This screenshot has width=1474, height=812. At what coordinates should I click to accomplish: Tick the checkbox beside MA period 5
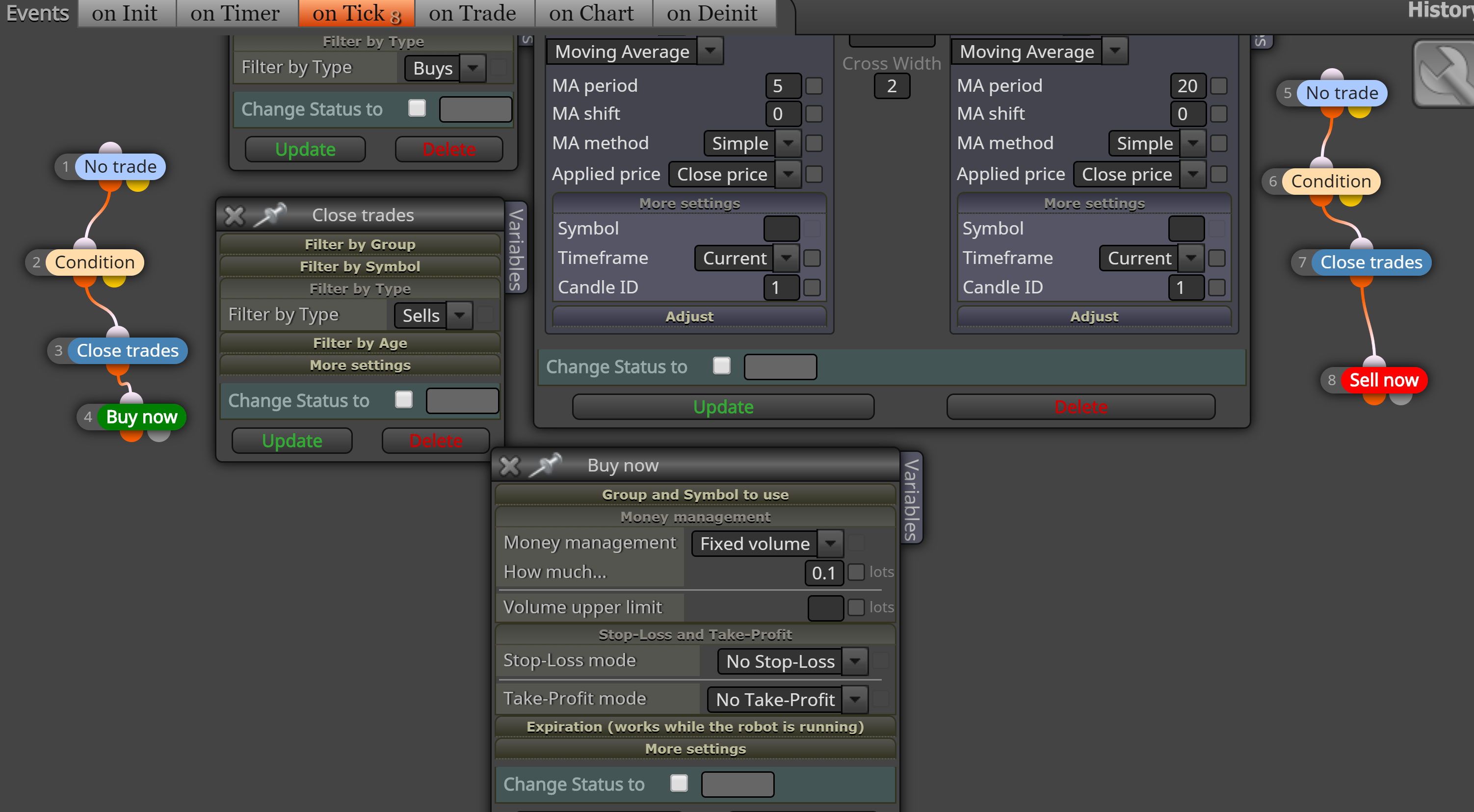click(x=814, y=86)
